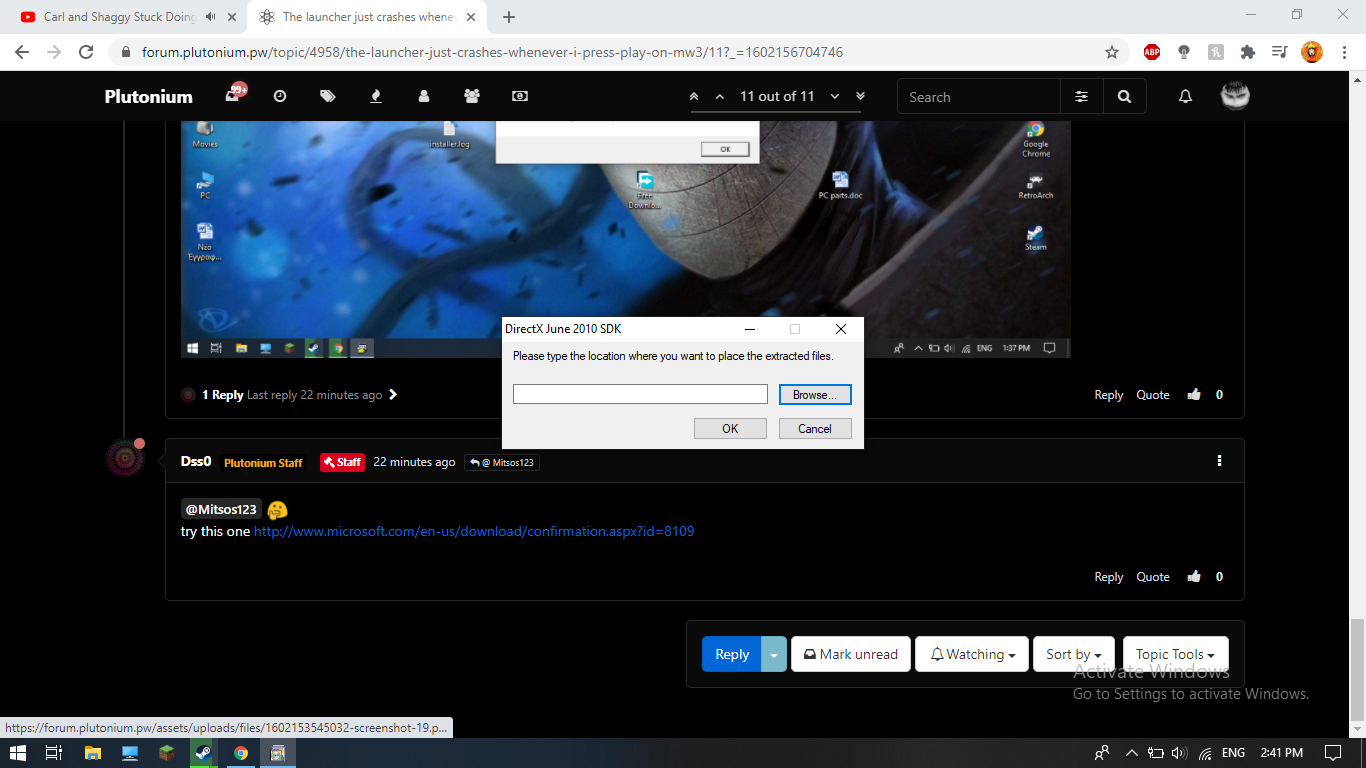Open the Recent topics clock icon
This screenshot has width=1366, height=768.
pos(280,96)
